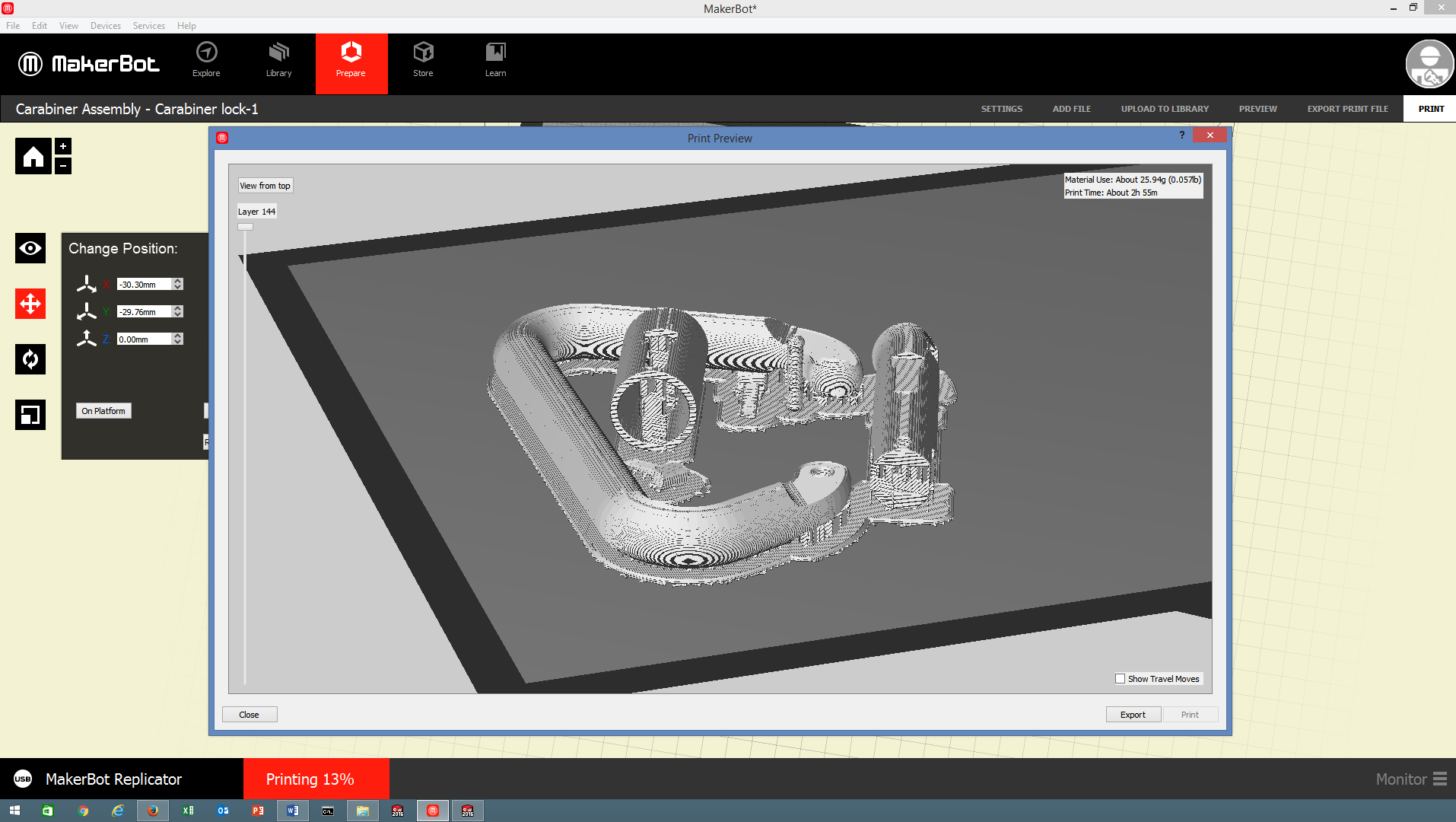
Task: Click UPLOAD TO LIBRARY
Action: 1165,109
